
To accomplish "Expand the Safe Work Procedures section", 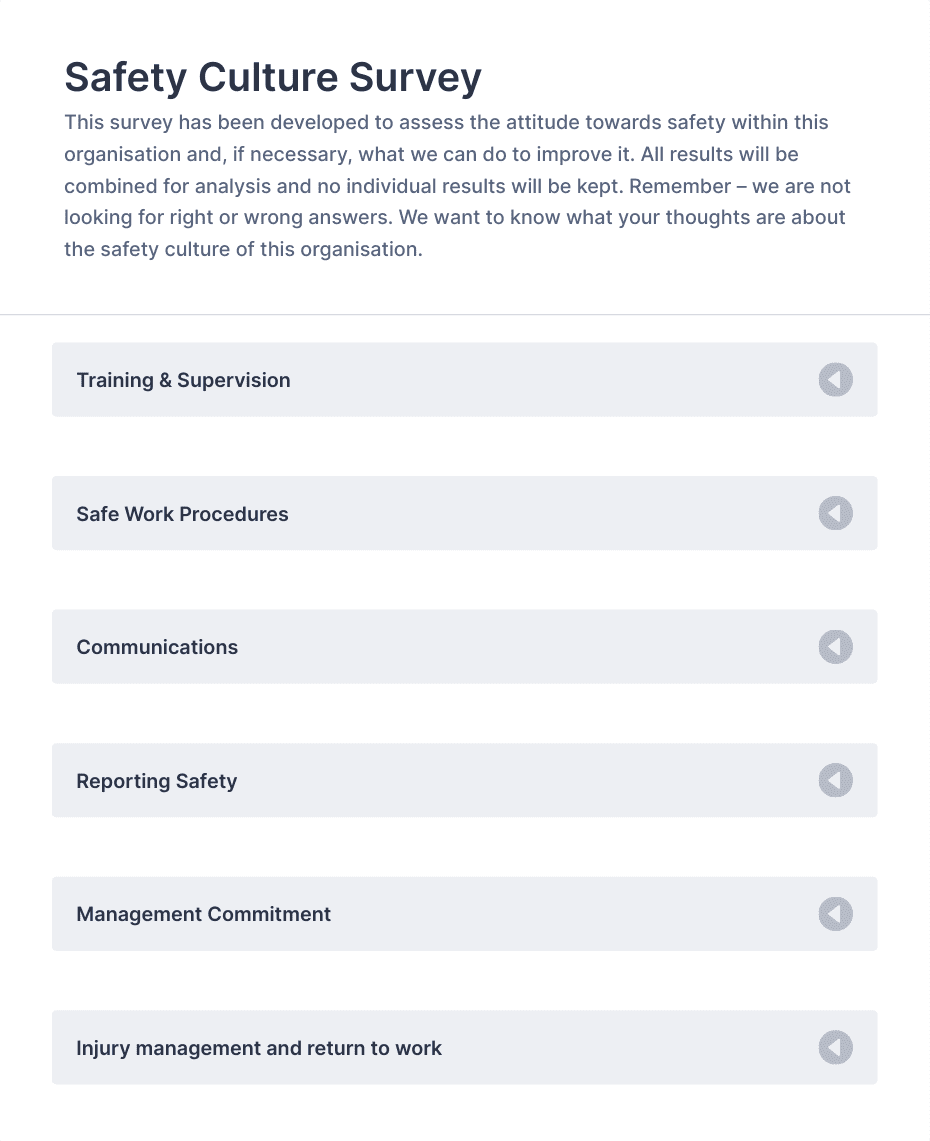I will coord(464,513).
